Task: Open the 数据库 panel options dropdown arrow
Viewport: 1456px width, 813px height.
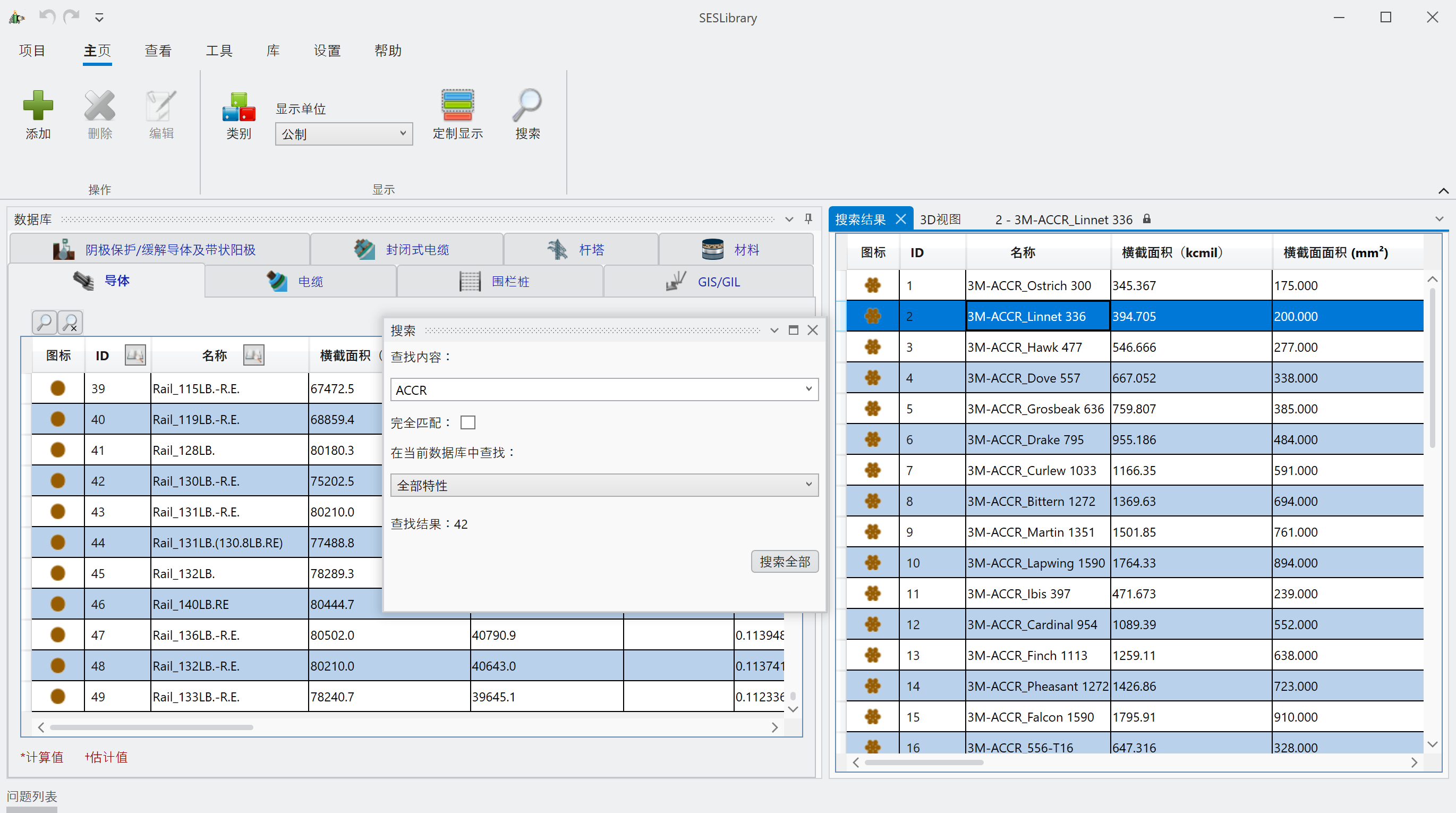Action: click(789, 219)
